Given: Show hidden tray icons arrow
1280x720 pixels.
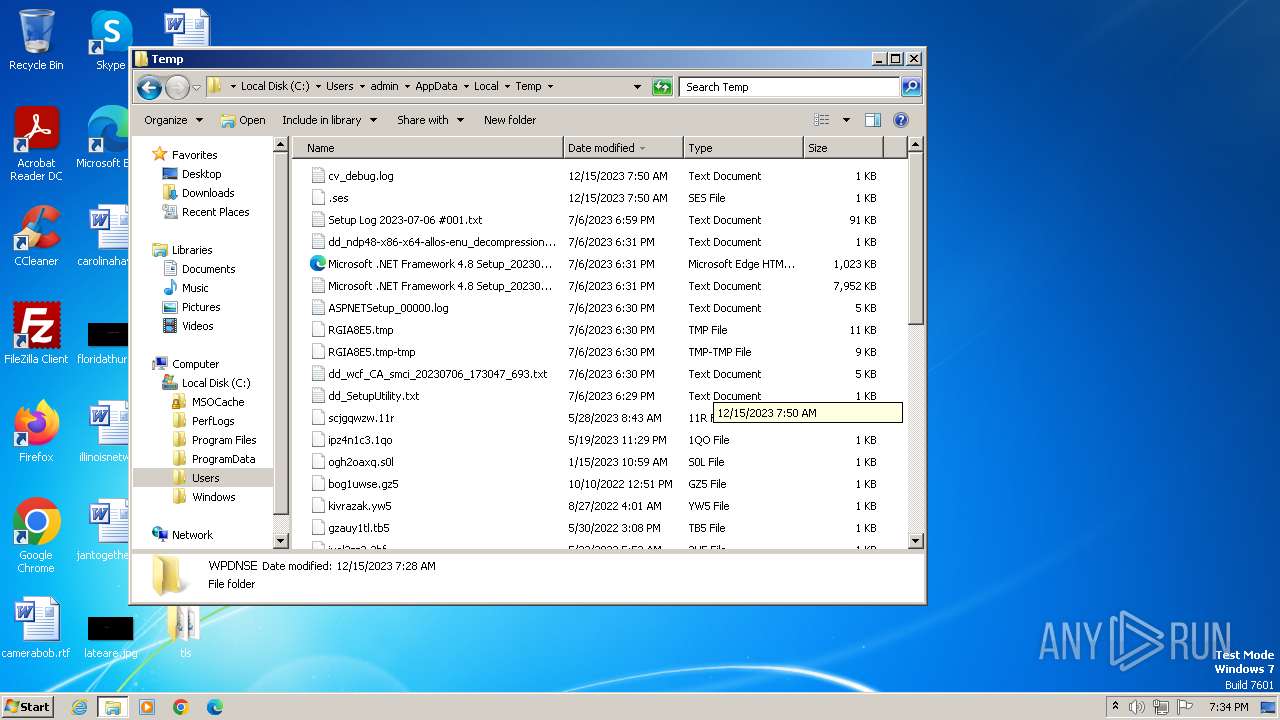Looking at the screenshot, I should tap(1115, 707).
